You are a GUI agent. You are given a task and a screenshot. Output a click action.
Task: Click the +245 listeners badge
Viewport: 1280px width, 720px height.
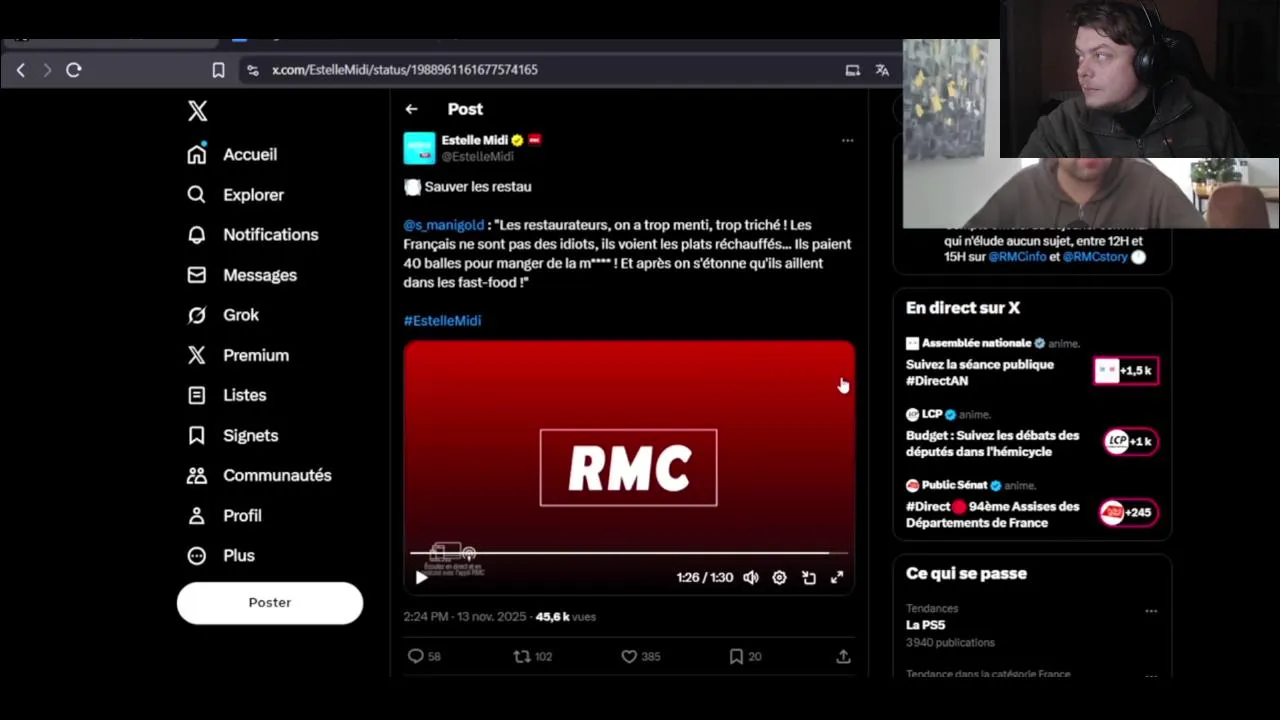coord(1129,513)
